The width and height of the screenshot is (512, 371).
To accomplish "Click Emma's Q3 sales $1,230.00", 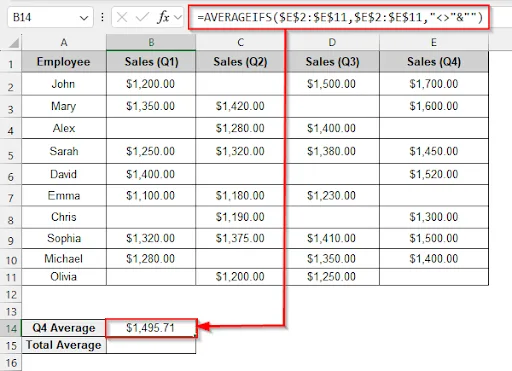I will click(x=332, y=195).
